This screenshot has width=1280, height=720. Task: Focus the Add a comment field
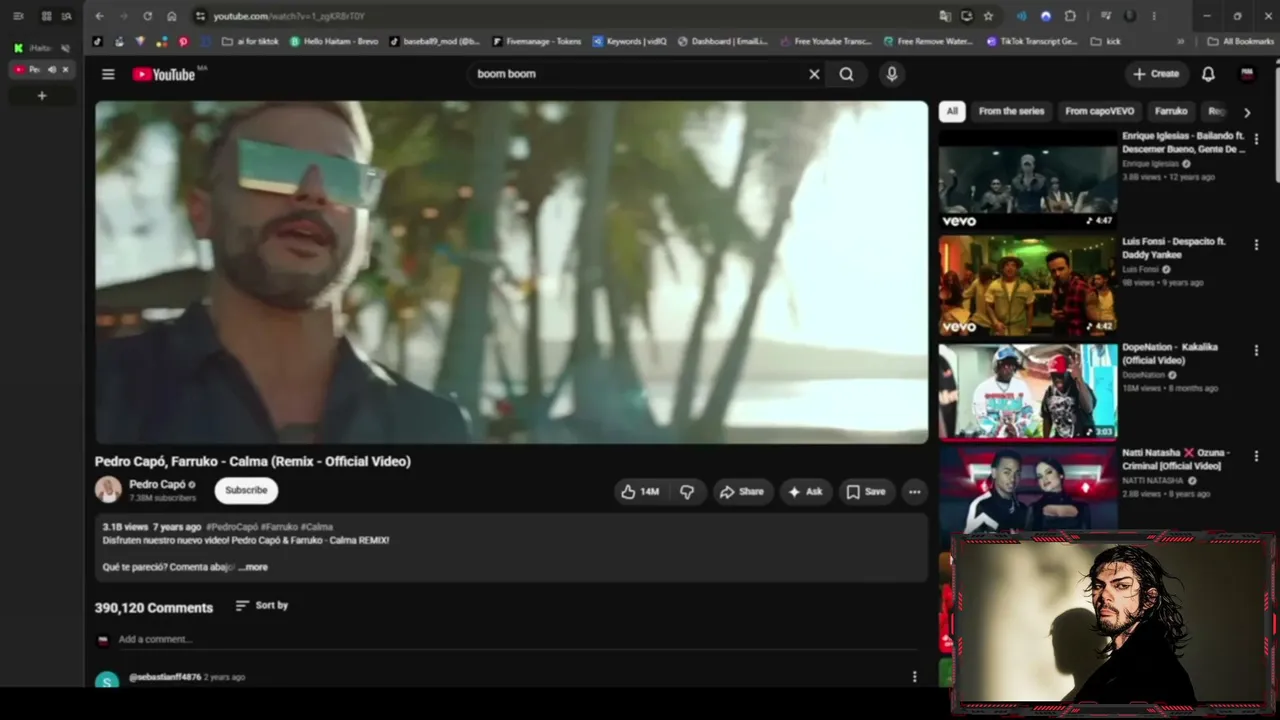coord(520,640)
